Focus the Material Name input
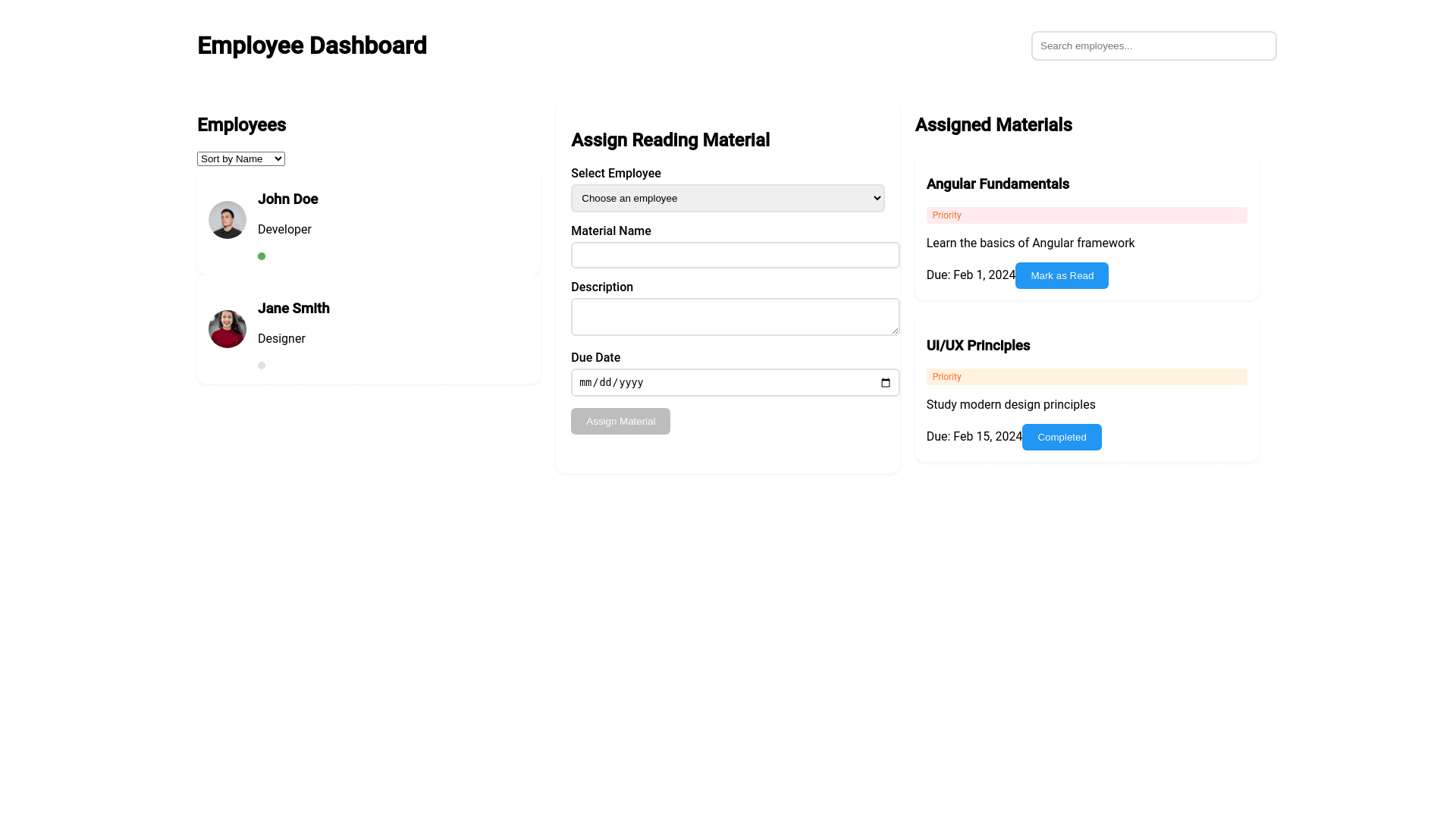This screenshot has width=1456, height=819. pyautogui.click(x=735, y=256)
